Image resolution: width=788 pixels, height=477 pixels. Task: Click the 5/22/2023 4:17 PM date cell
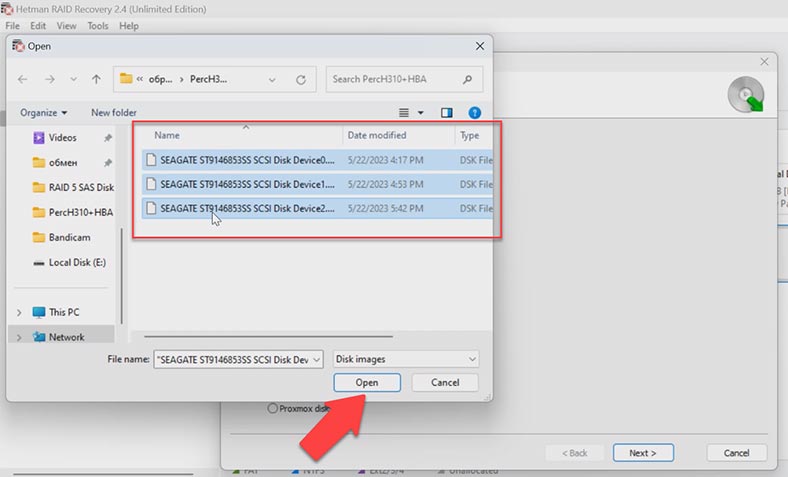[x=385, y=160]
